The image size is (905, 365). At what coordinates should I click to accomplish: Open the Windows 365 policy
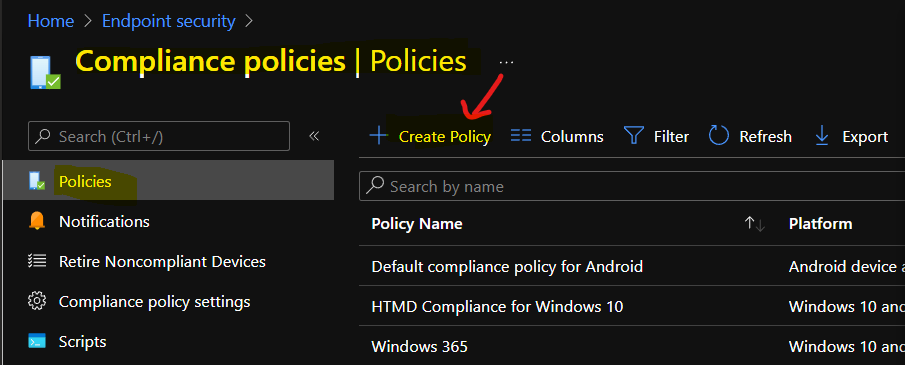[x=420, y=346]
